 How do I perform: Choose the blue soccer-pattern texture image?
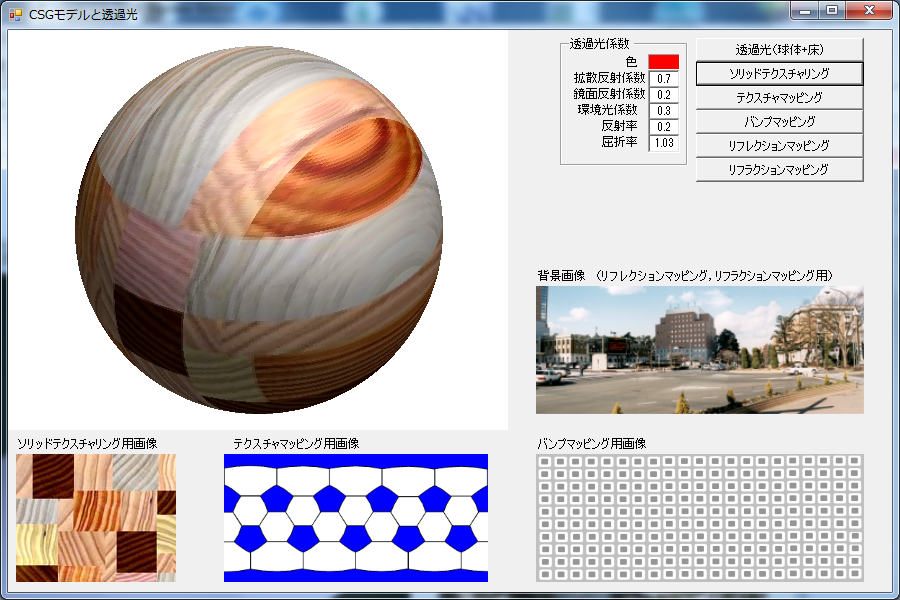pos(356,518)
